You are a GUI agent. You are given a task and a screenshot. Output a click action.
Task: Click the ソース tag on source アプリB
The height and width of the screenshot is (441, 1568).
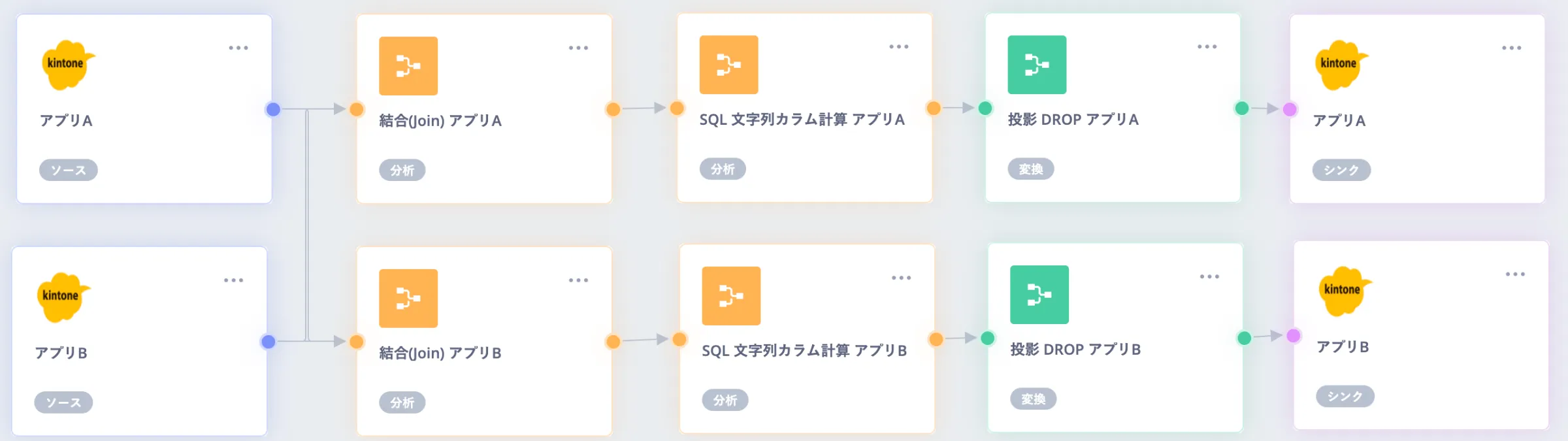63,402
